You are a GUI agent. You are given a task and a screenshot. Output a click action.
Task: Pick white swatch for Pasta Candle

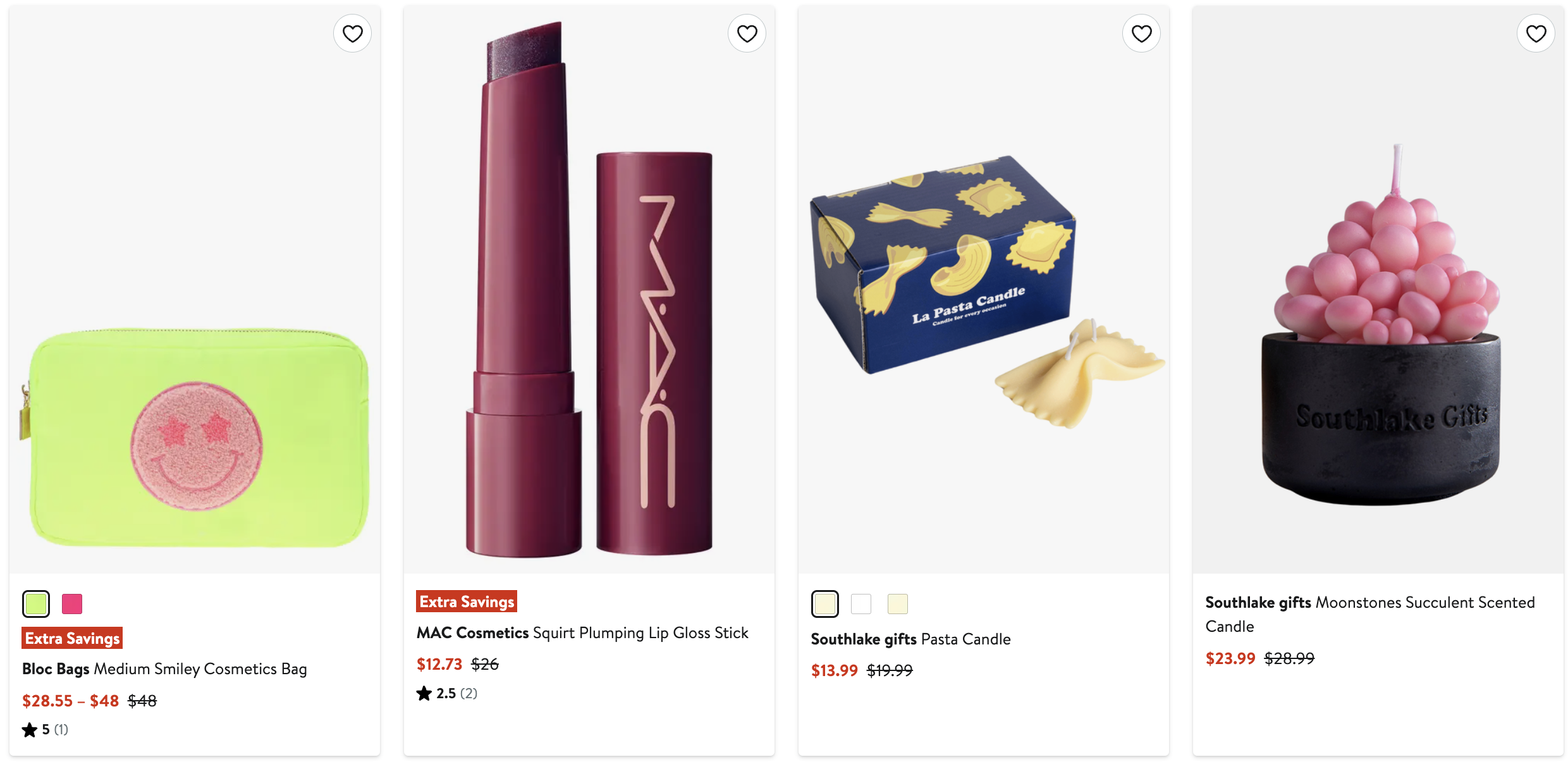[861, 604]
